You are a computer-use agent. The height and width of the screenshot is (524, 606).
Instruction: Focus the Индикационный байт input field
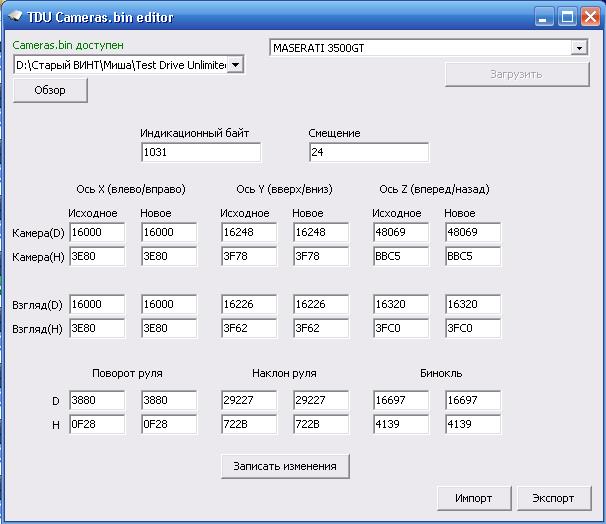coord(201,152)
